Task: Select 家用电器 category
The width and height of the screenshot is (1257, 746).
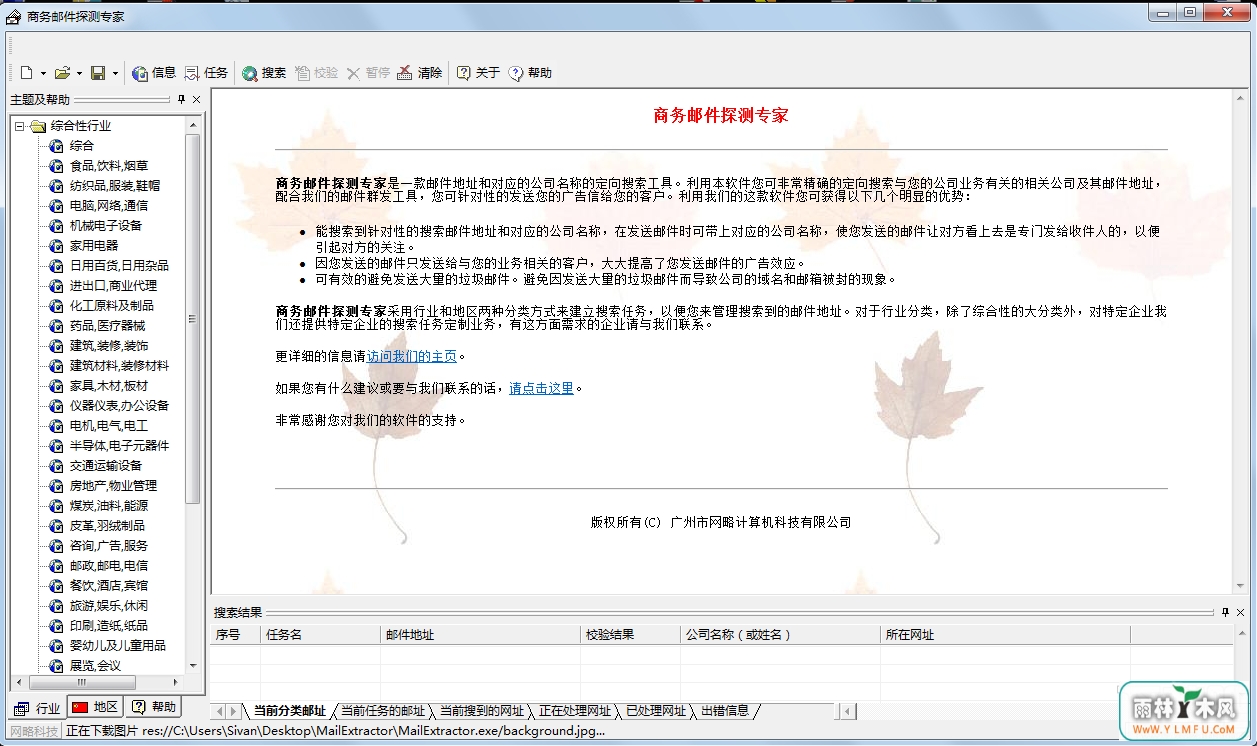Action: (94, 245)
